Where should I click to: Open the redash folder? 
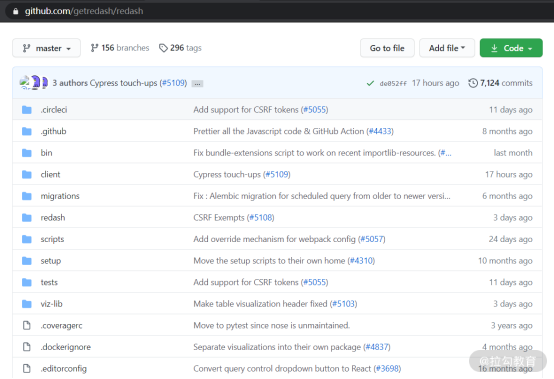(x=53, y=218)
